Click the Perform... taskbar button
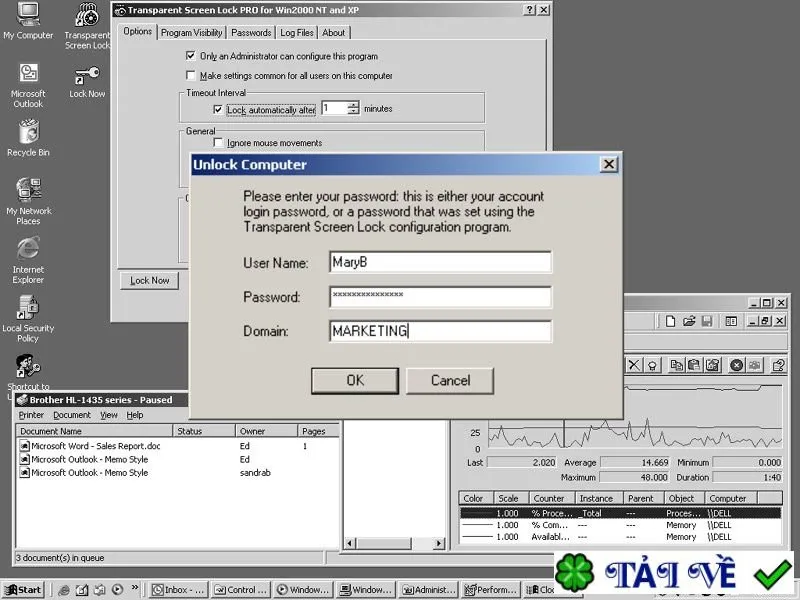 pos(490,590)
